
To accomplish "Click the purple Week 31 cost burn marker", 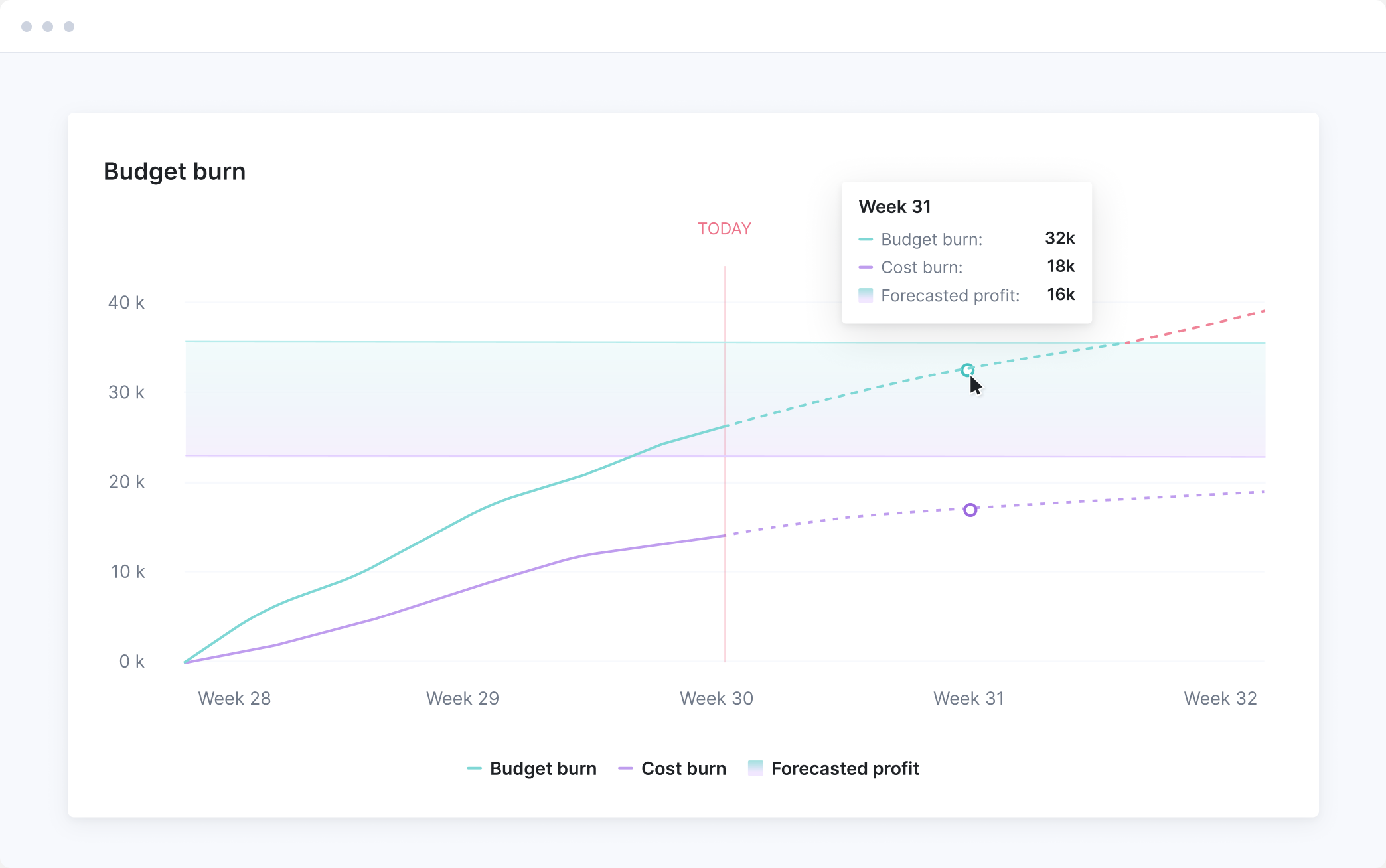I will [970, 510].
